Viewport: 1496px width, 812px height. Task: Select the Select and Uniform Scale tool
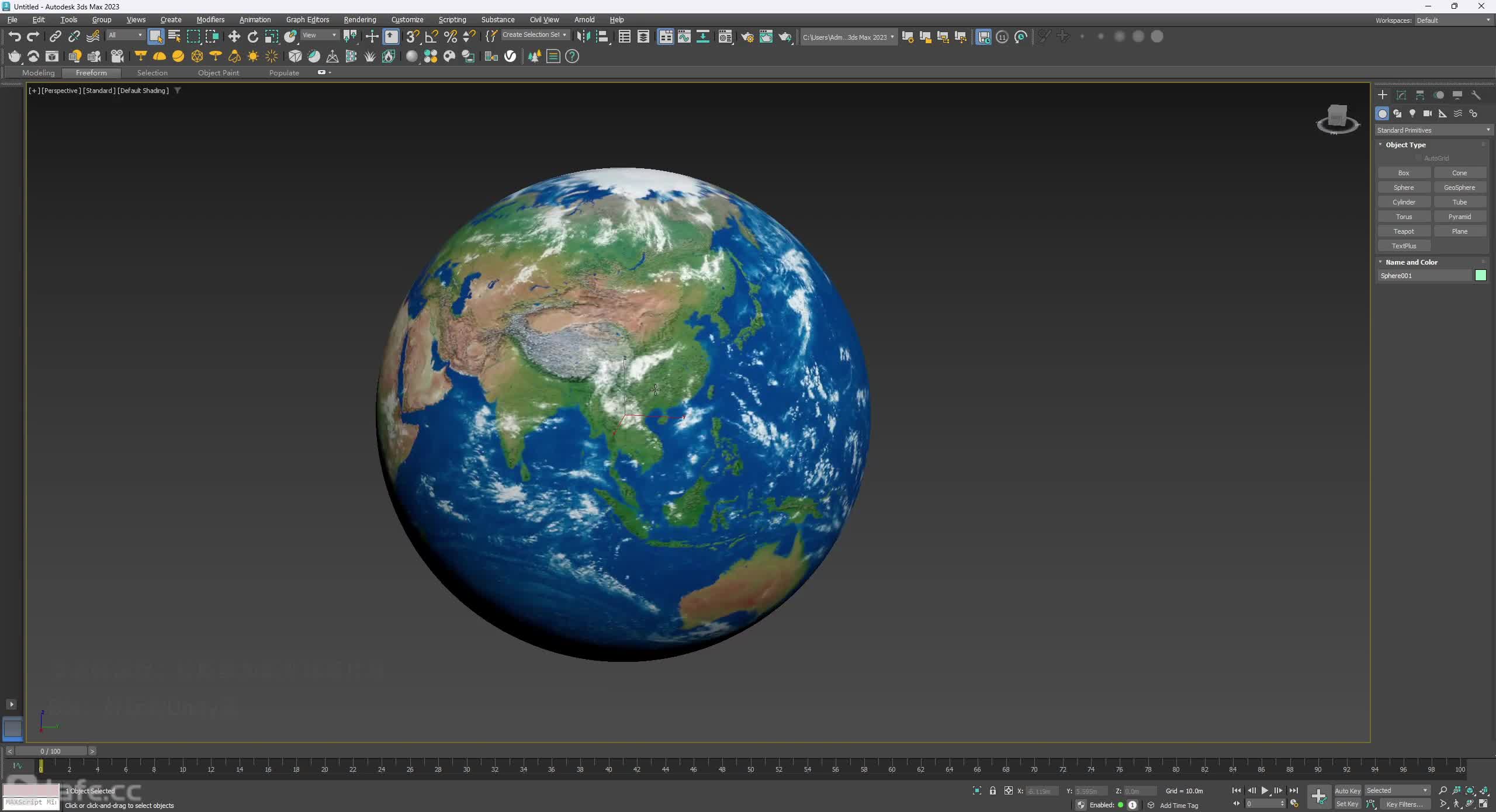(272, 37)
